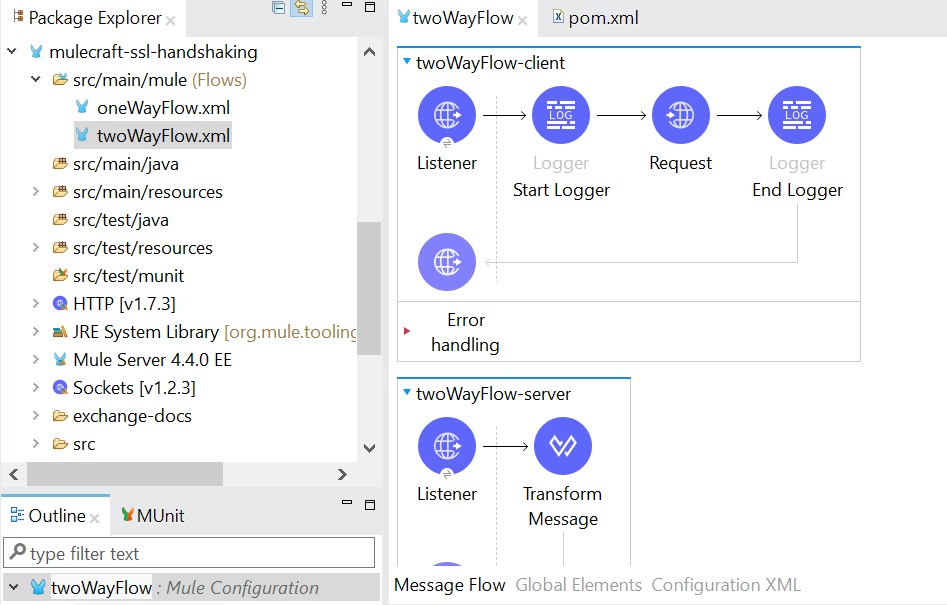The image size is (947, 605).
Task: Expand the Error handling section
Action: point(407,331)
